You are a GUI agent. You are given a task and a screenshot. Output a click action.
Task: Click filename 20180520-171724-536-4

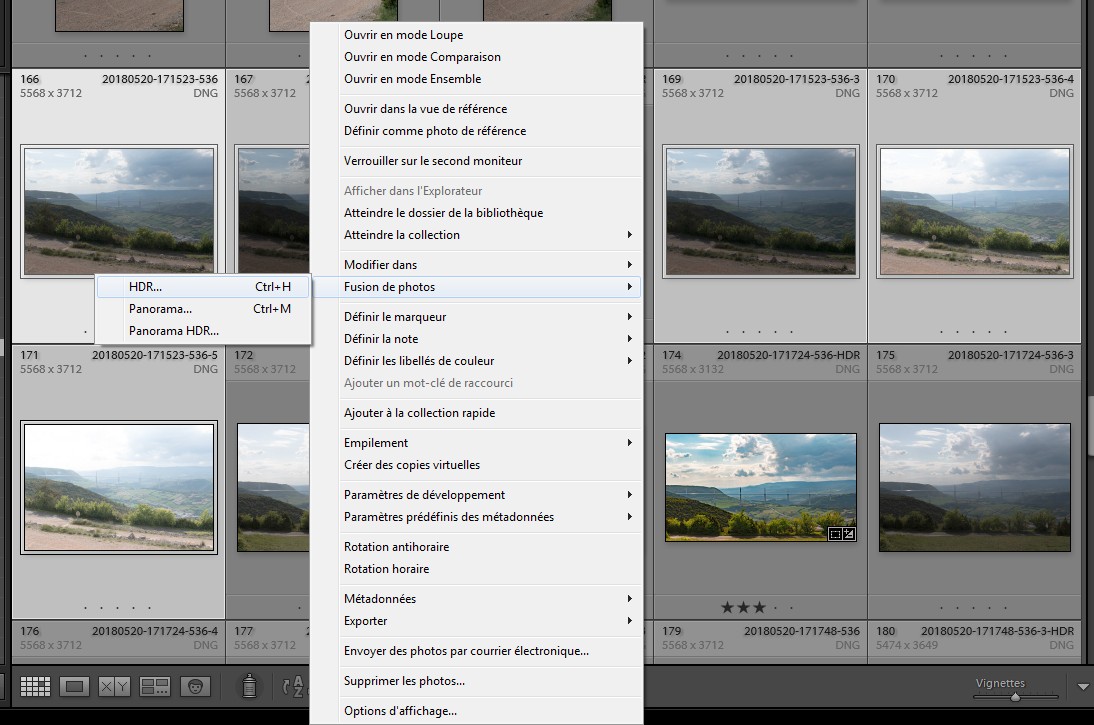click(155, 631)
